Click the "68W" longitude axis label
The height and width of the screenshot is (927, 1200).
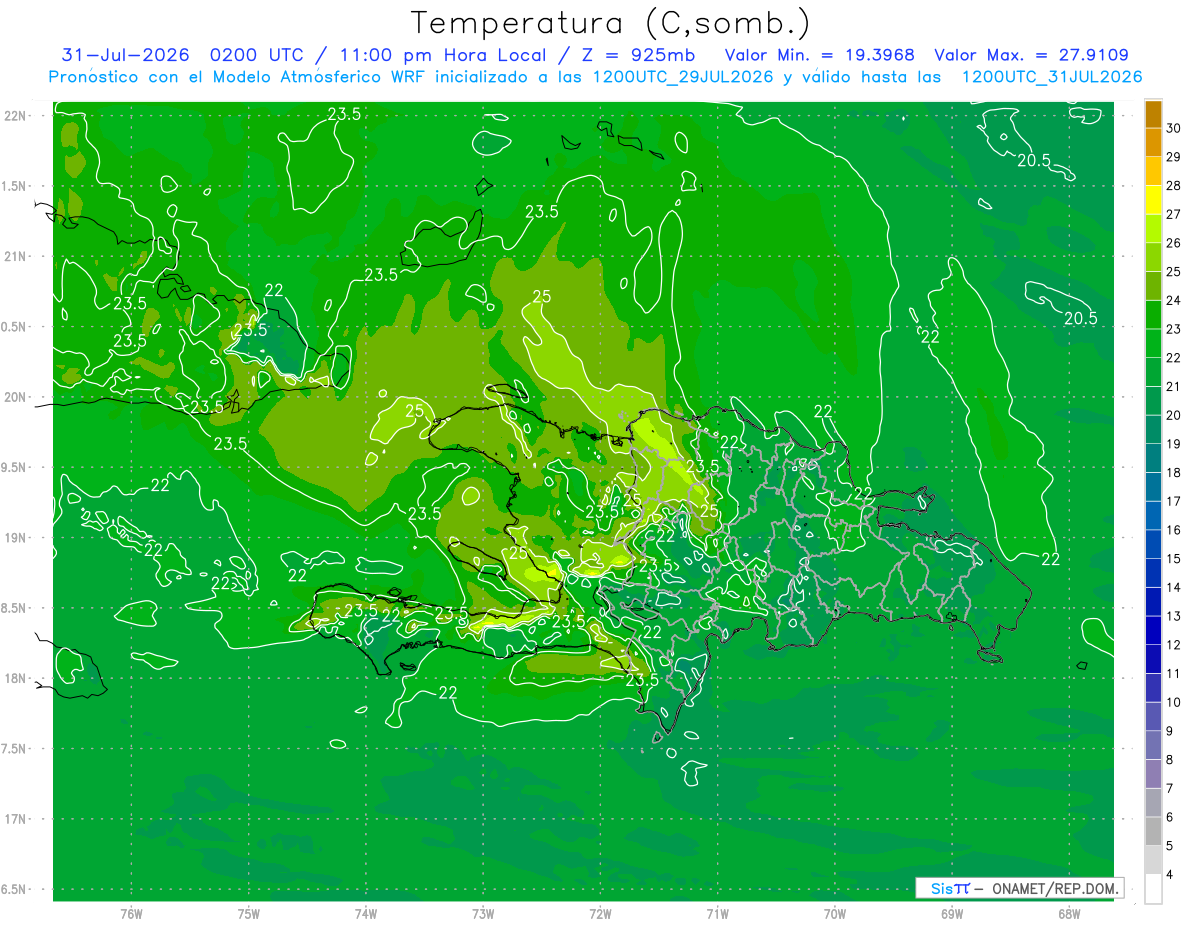1069,913
